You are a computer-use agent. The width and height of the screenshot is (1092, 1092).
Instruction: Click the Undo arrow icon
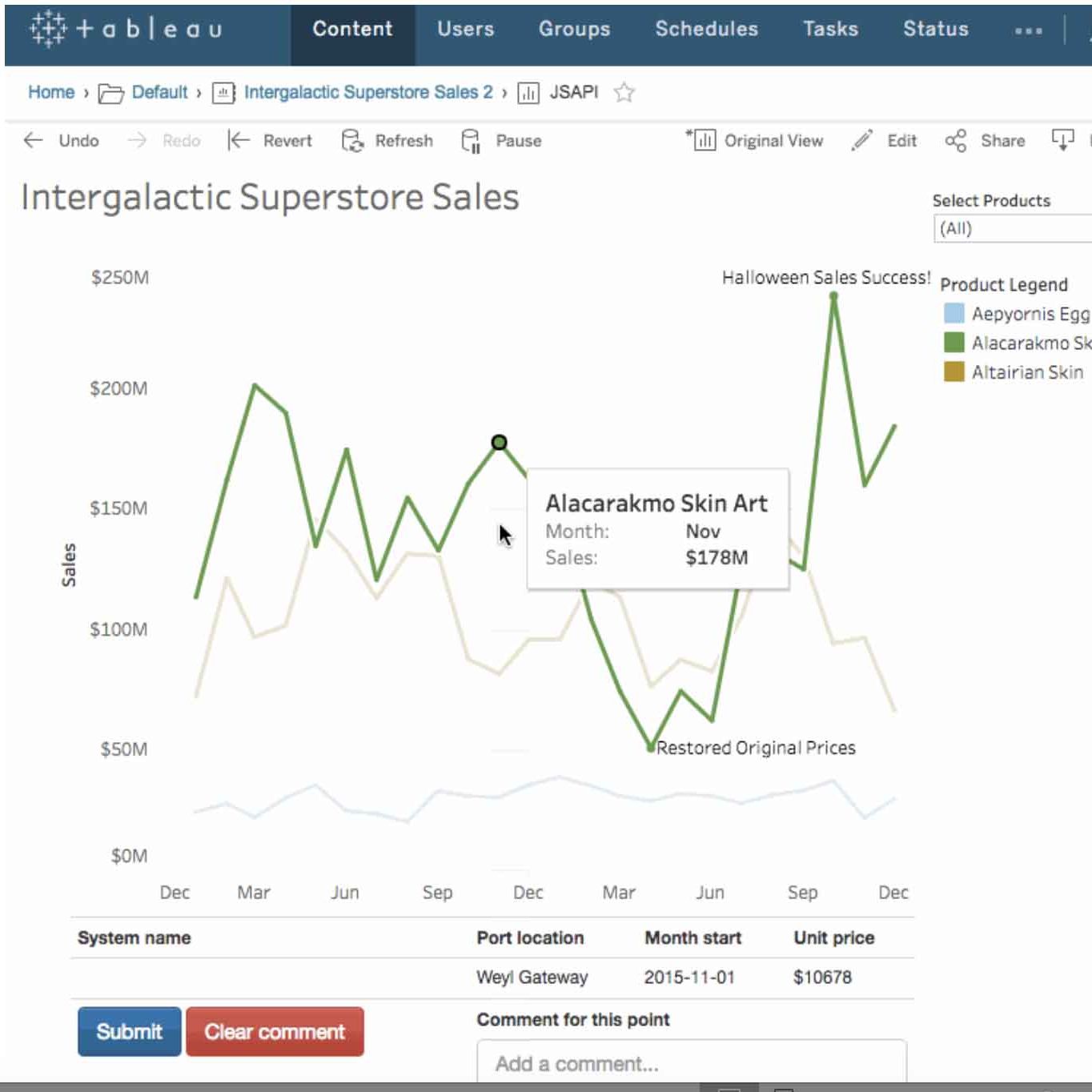tap(33, 141)
